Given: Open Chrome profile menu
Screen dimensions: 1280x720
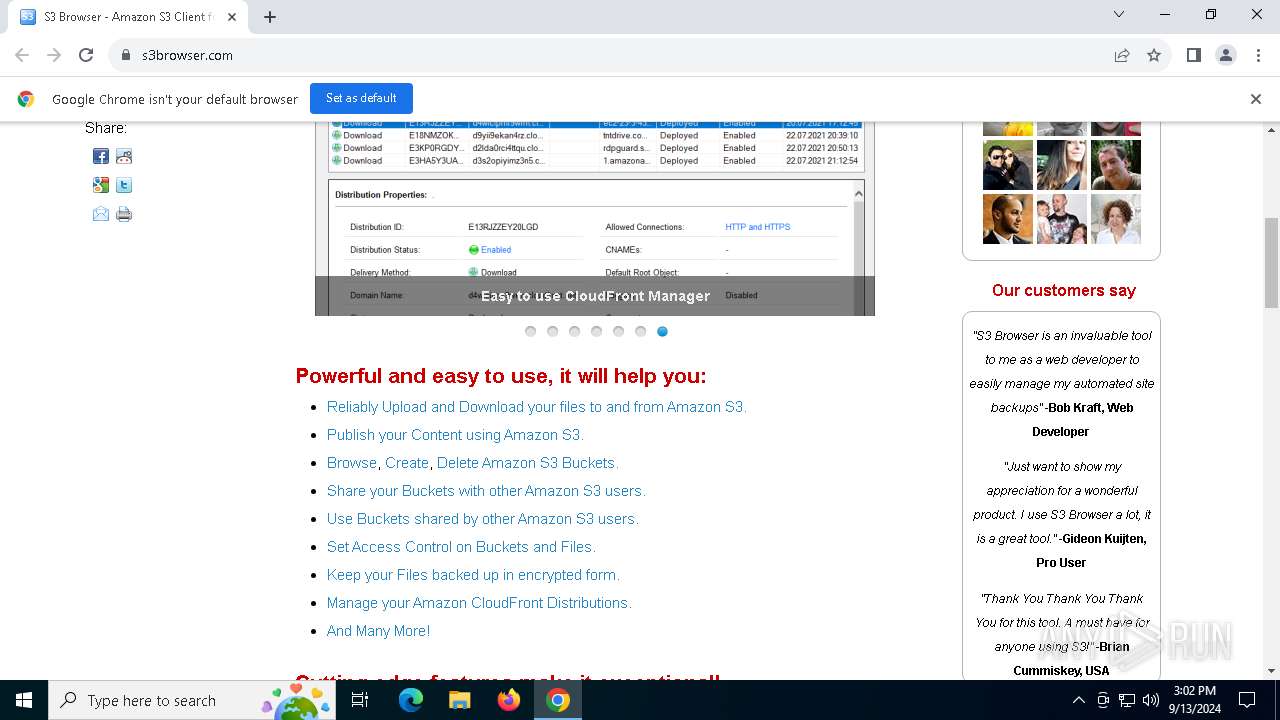Looking at the screenshot, I should click(1226, 55).
